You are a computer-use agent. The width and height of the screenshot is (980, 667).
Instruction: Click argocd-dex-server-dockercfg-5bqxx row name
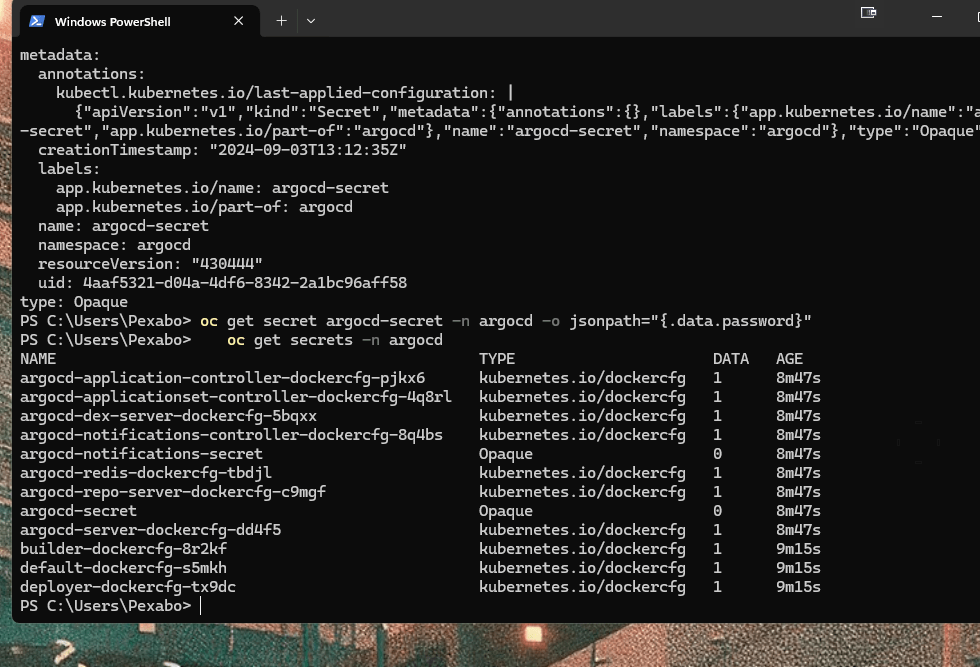click(x=168, y=416)
